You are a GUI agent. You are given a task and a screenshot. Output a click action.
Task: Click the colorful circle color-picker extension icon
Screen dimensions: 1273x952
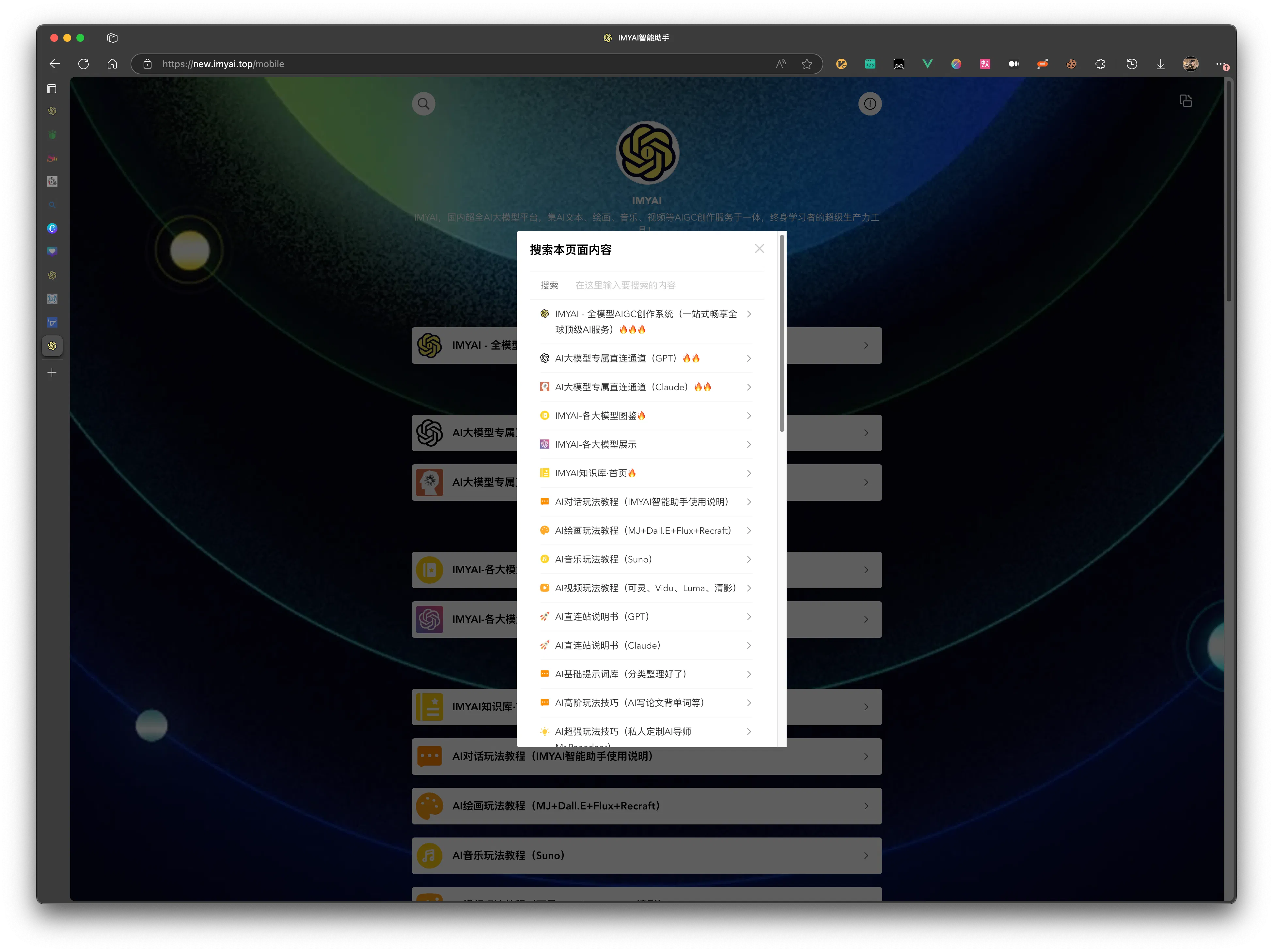coord(956,64)
